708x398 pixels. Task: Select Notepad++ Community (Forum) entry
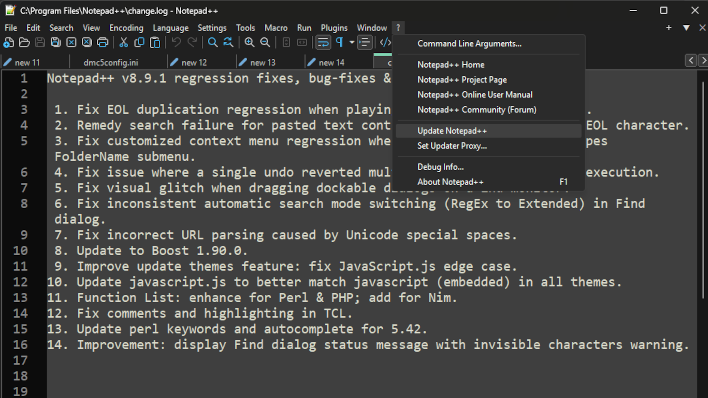click(x=489, y=110)
